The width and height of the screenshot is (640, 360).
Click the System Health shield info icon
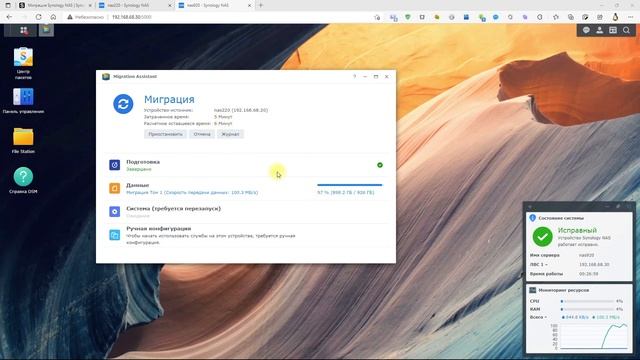[532, 218]
